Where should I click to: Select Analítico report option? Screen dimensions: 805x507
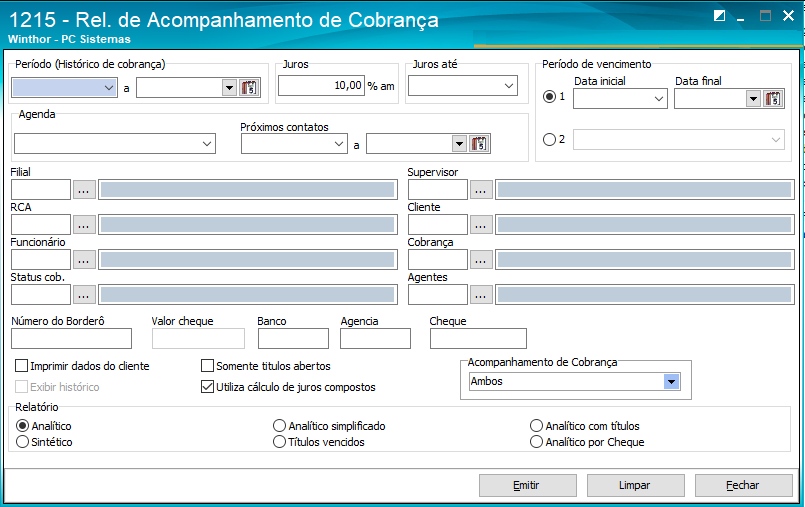(x=22, y=426)
